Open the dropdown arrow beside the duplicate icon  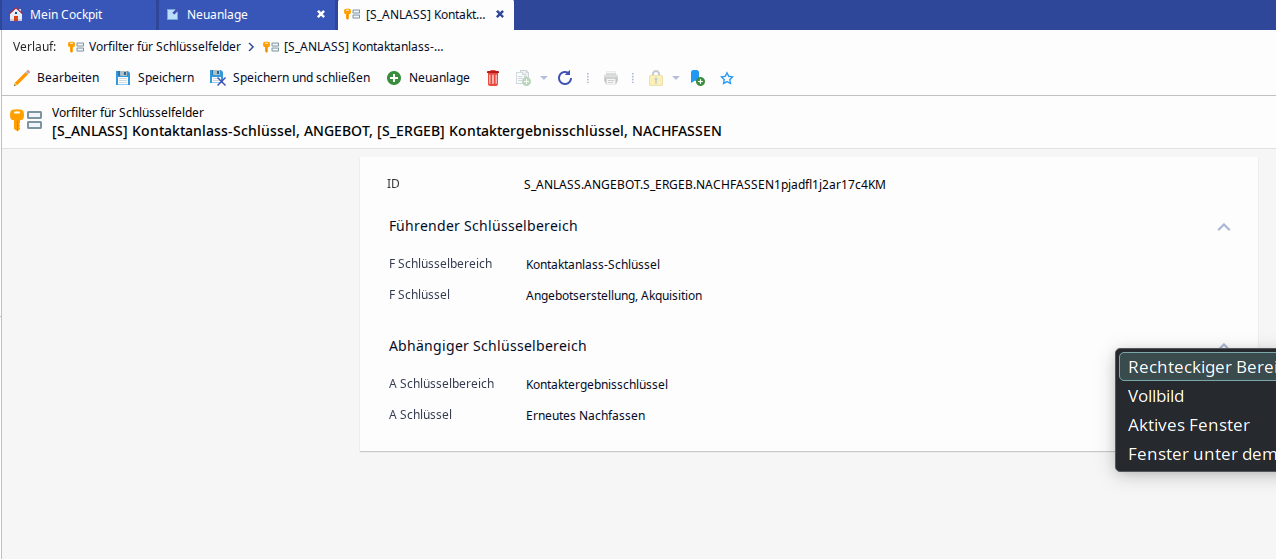543,78
